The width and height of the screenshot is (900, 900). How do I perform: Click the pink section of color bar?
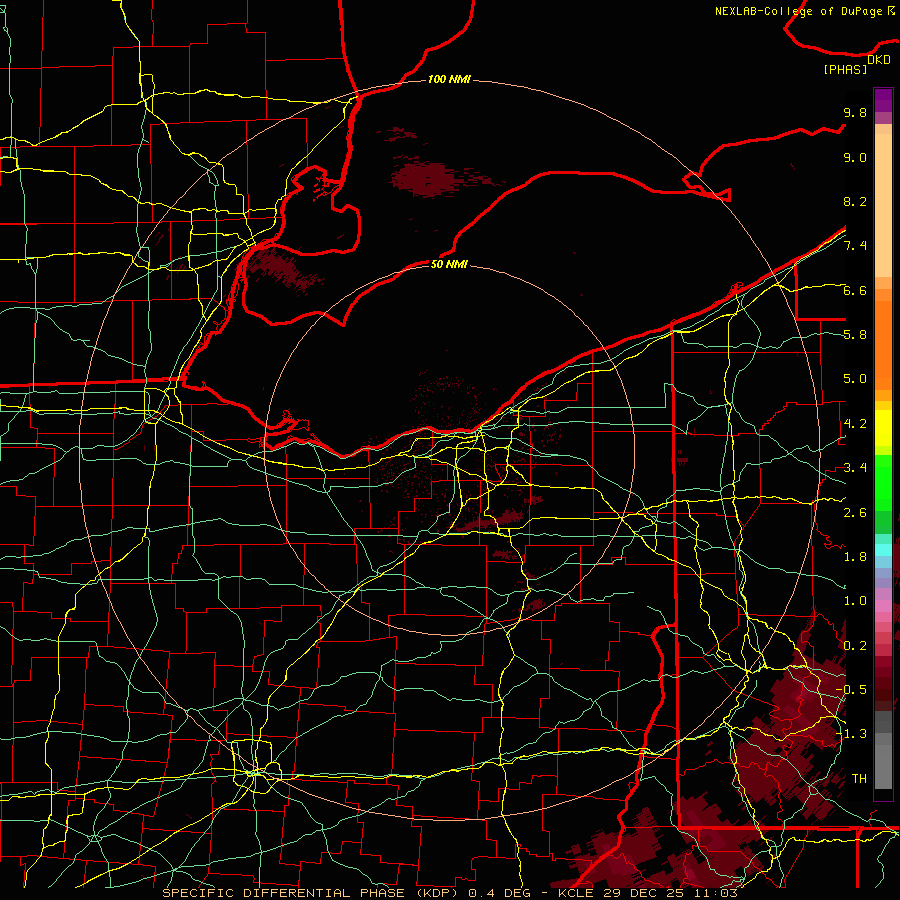click(883, 607)
